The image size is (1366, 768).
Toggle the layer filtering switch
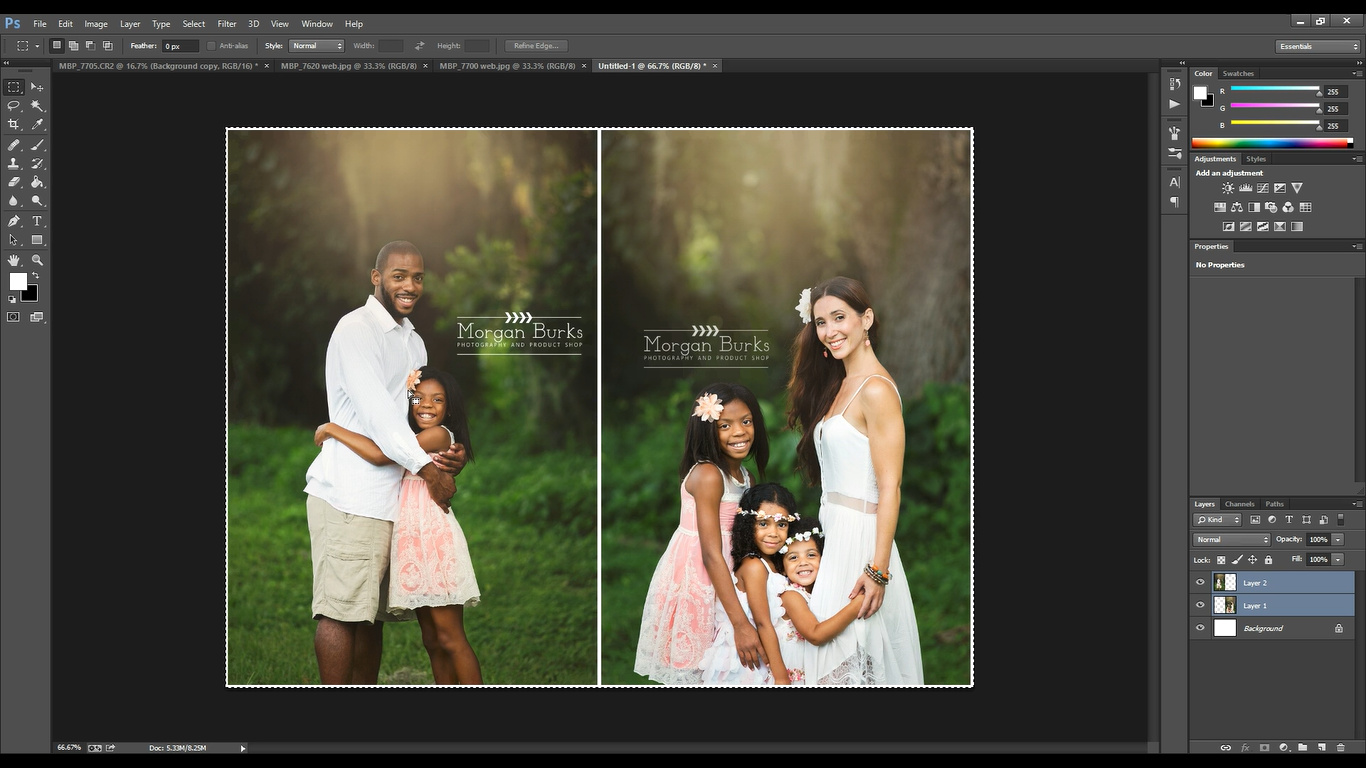[1340, 520]
